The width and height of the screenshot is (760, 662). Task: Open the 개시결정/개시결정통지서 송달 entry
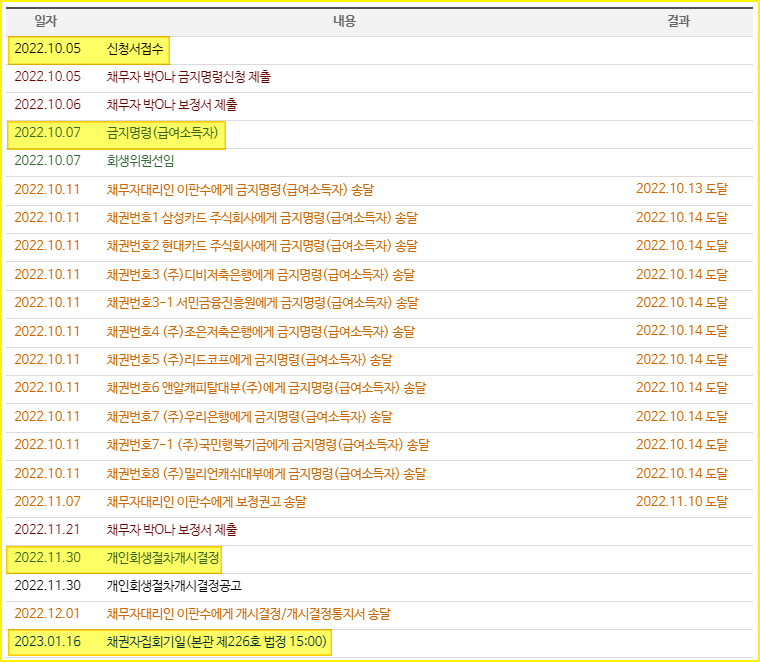[248, 614]
